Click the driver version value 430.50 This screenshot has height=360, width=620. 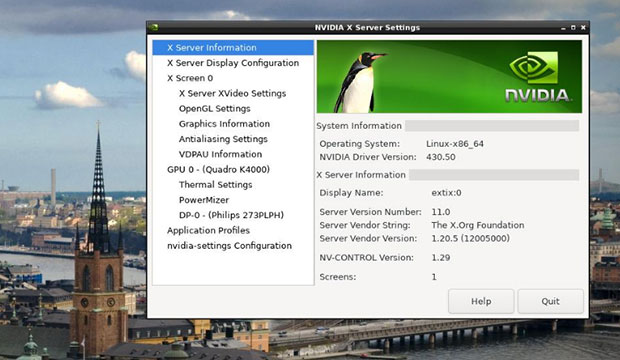[x=440, y=157]
